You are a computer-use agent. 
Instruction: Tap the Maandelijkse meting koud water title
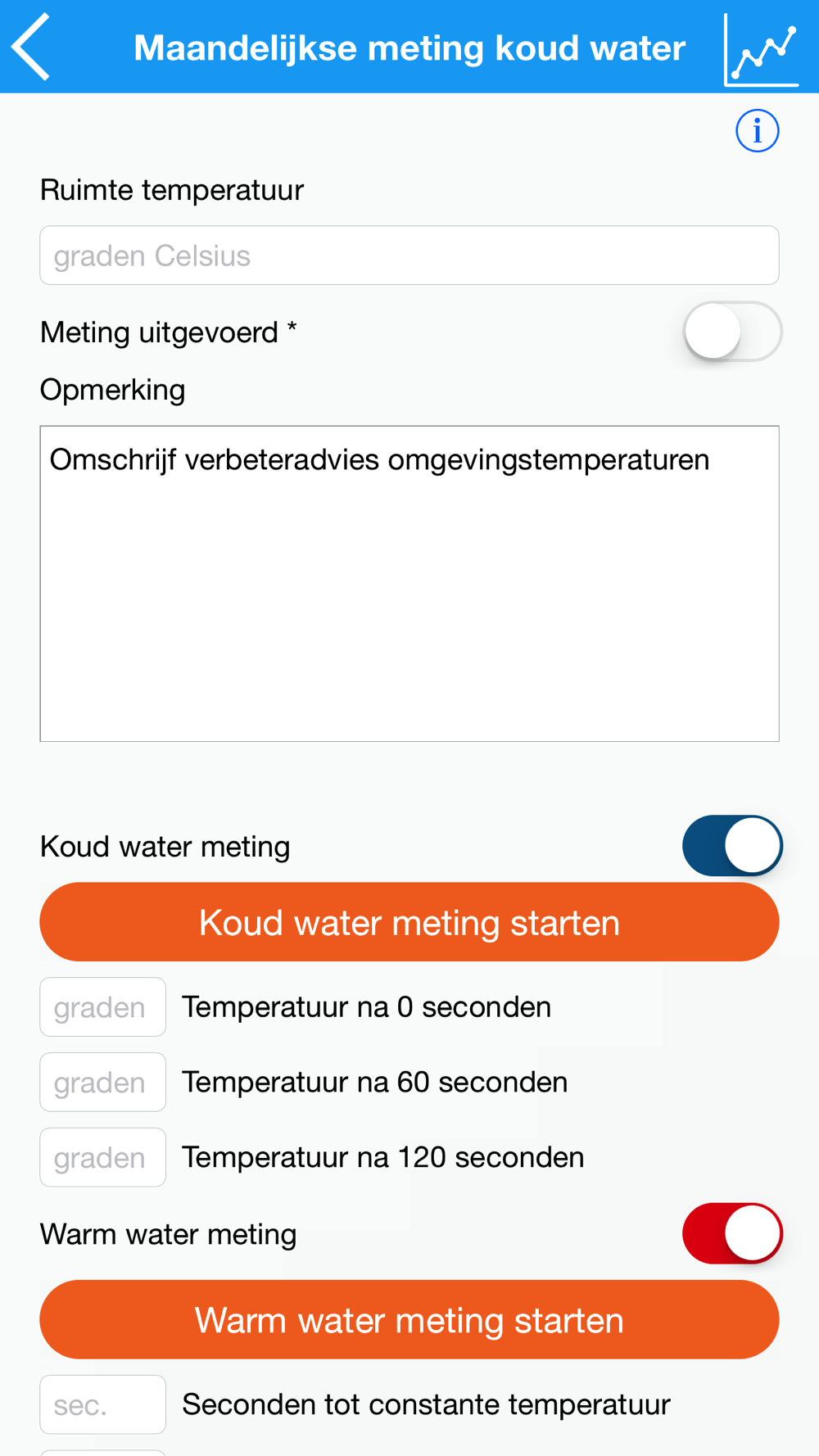pos(409,48)
